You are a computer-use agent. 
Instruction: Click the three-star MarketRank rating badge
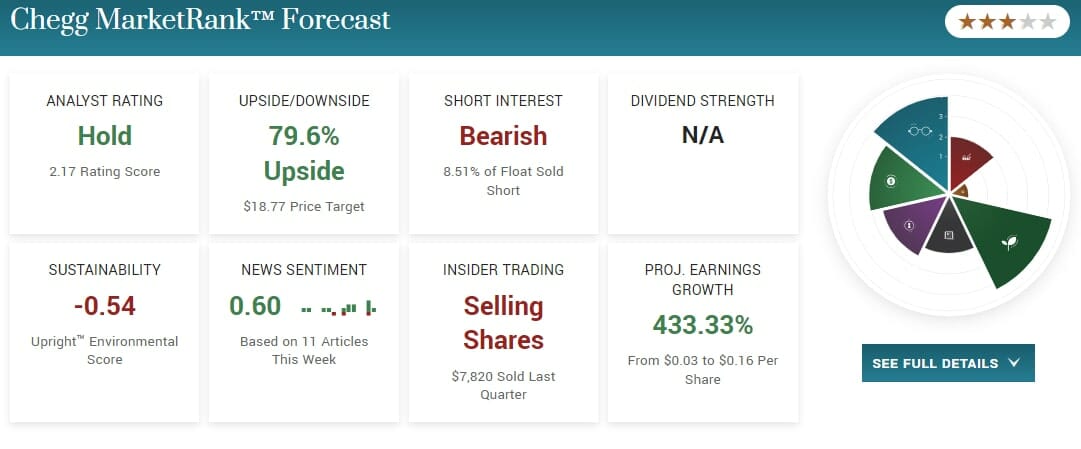coord(1007,22)
